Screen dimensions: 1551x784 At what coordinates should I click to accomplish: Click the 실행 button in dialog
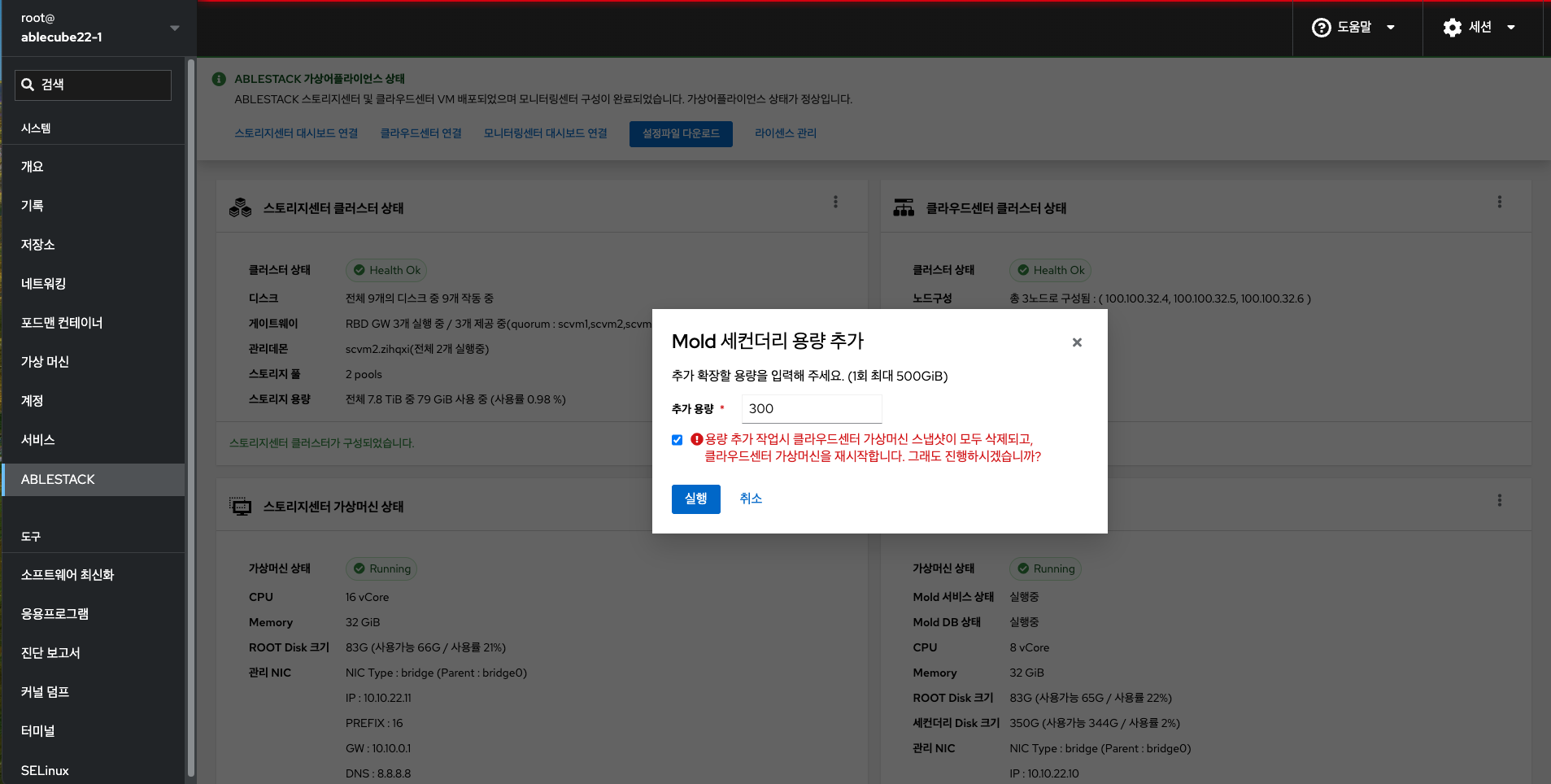[x=696, y=499]
